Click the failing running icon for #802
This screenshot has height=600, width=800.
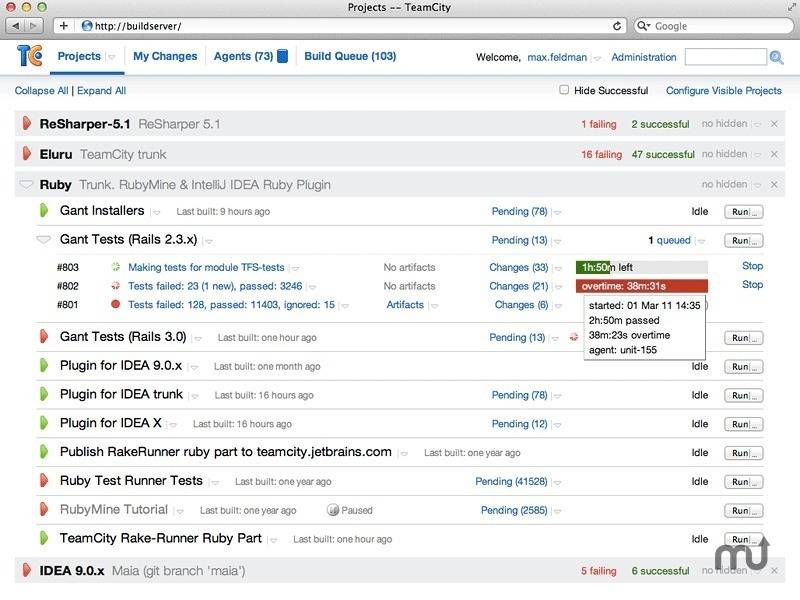(116, 286)
